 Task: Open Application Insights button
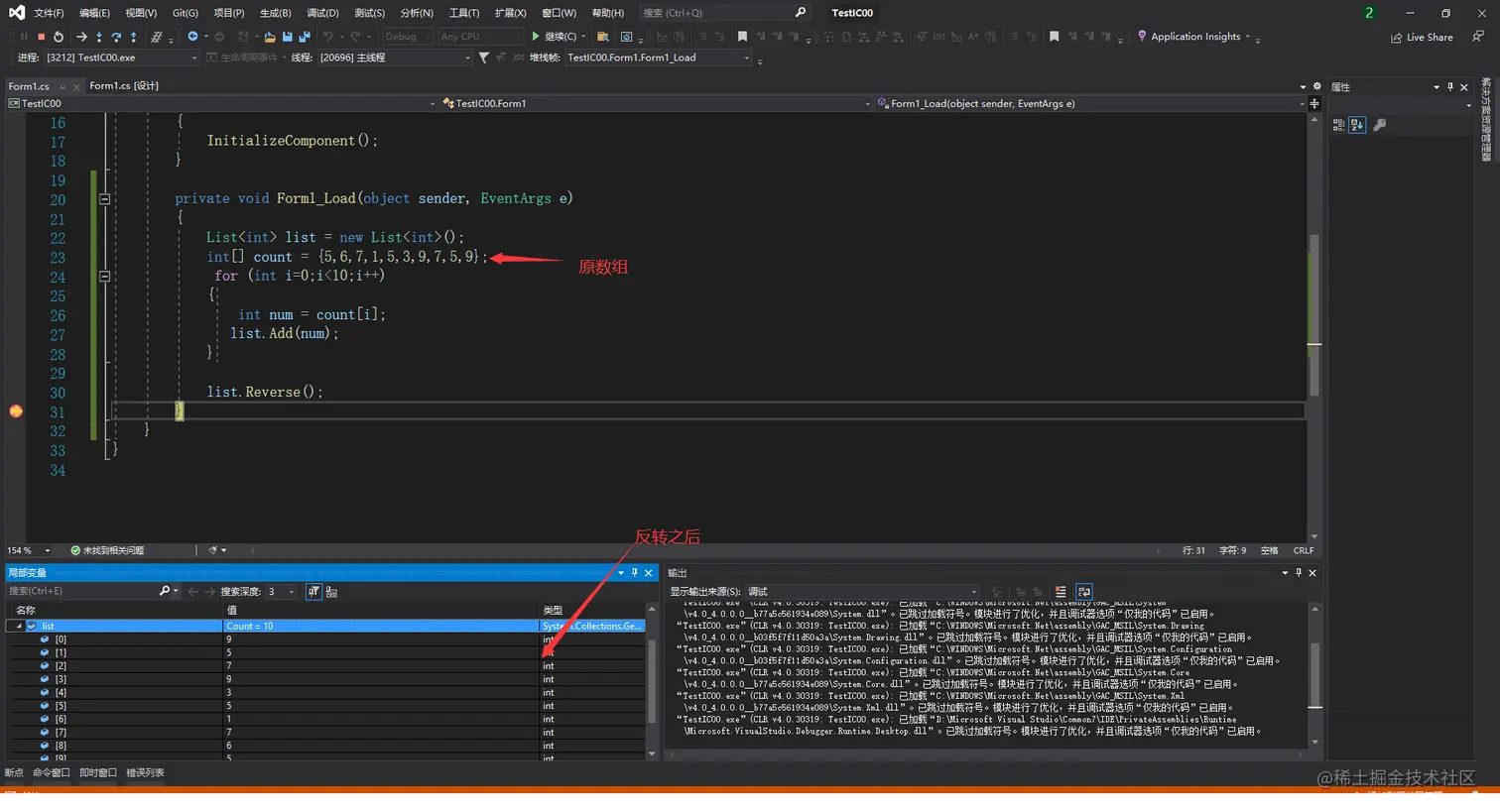tap(1194, 37)
